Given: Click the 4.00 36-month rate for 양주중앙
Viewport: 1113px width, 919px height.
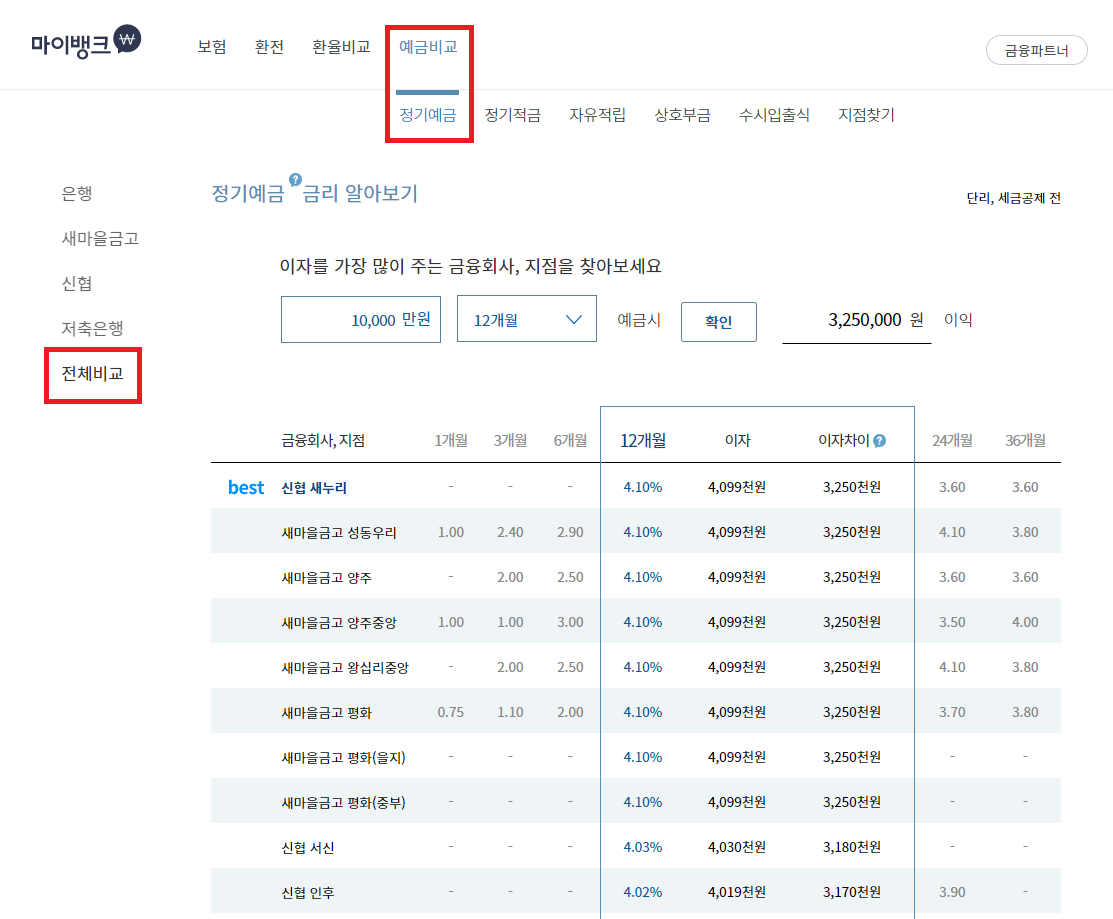Looking at the screenshot, I should click(x=1025, y=622).
